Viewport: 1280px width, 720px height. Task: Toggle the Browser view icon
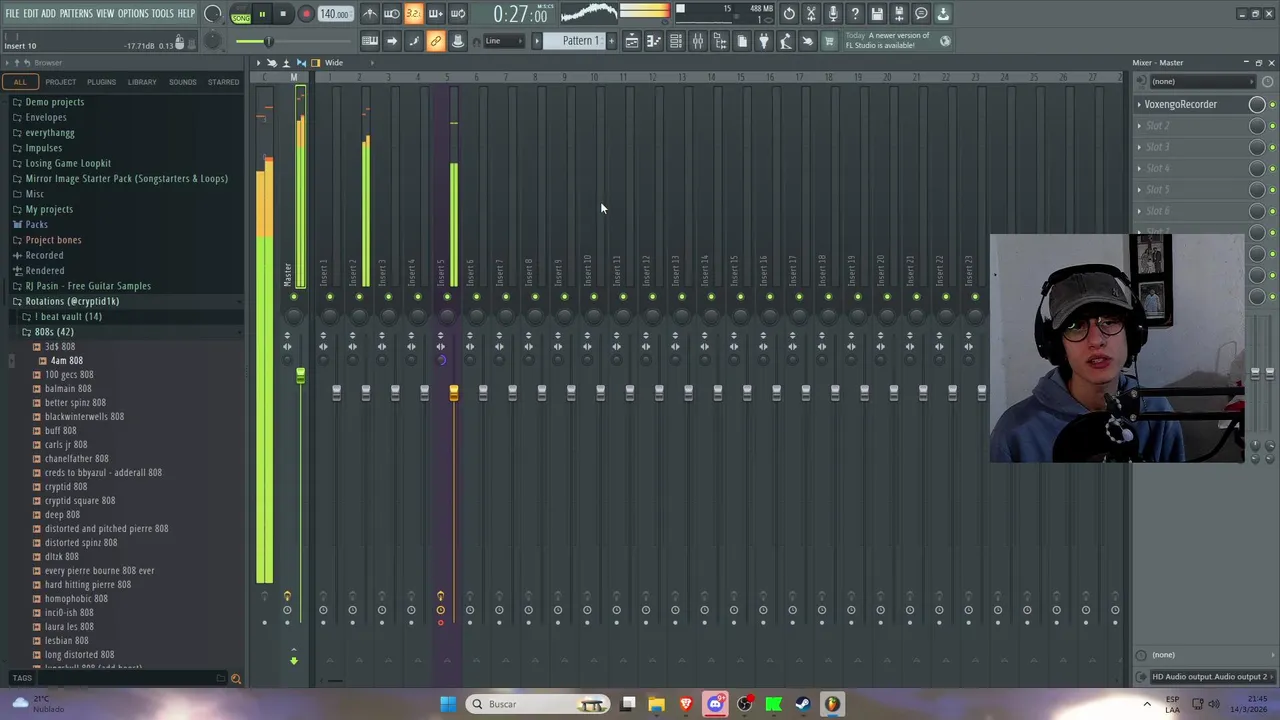tap(720, 41)
